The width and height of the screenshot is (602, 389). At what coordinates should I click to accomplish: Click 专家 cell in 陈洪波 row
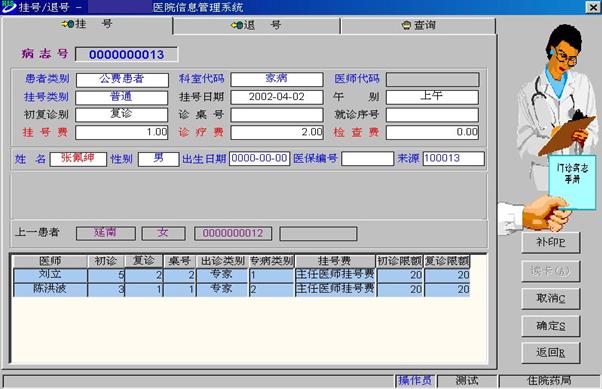pyautogui.click(x=222, y=289)
